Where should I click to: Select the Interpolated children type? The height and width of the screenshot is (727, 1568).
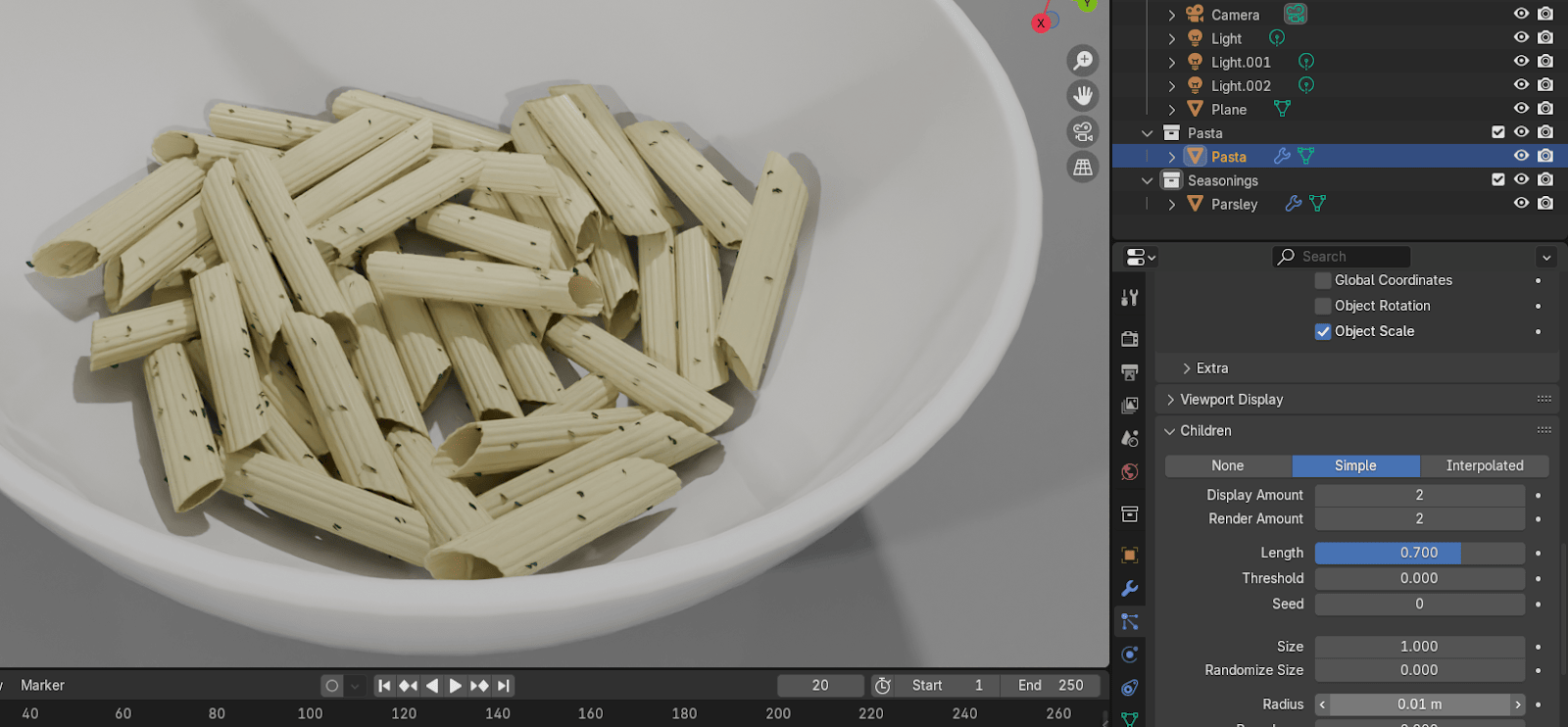[x=1484, y=466]
